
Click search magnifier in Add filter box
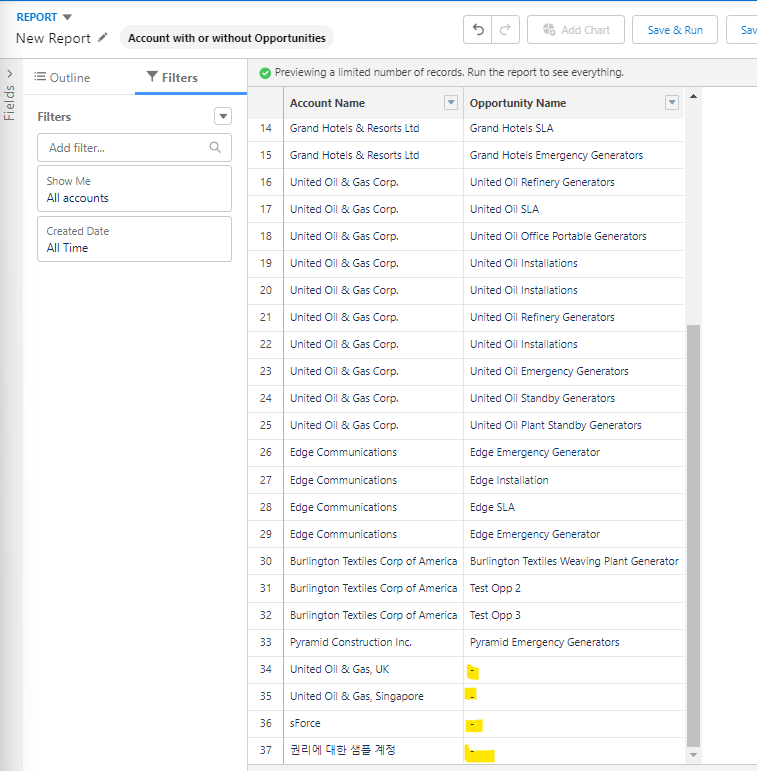[x=215, y=147]
